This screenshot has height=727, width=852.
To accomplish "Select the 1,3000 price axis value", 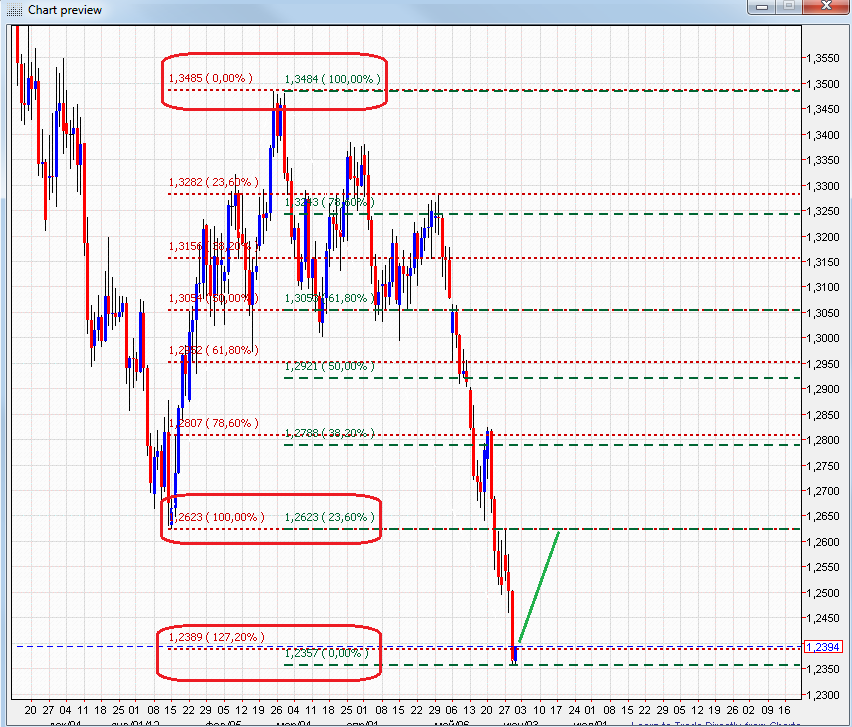I will (x=823, y=338).
